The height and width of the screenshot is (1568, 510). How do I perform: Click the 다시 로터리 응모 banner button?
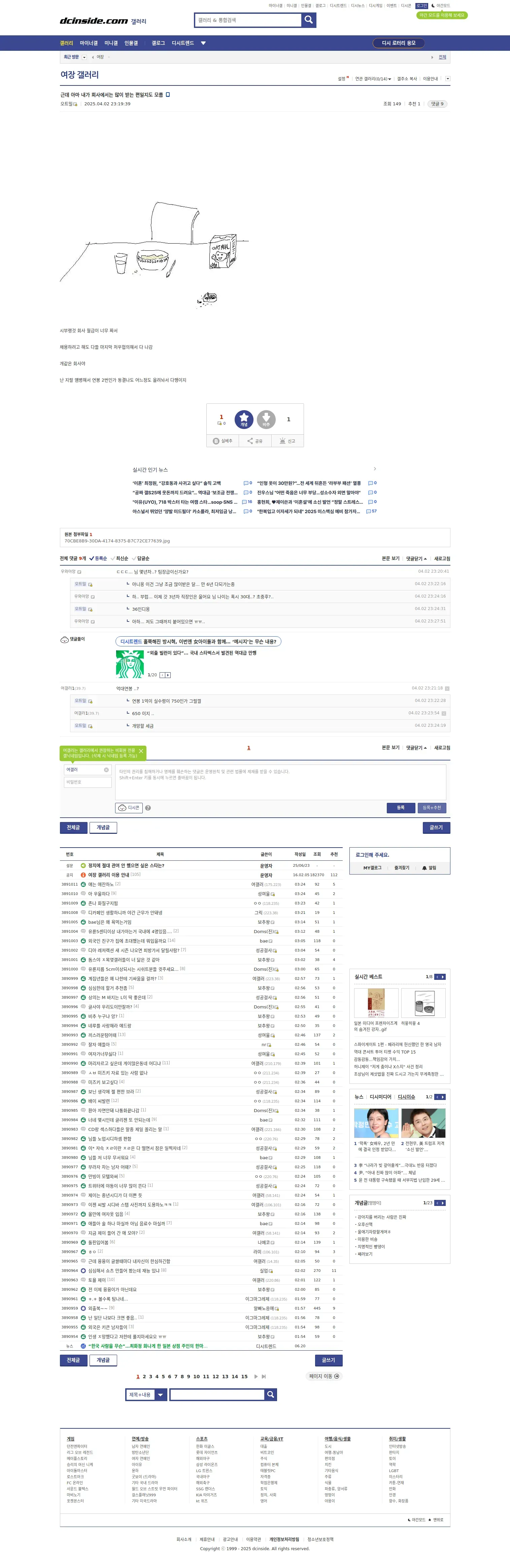click(399, 43)
